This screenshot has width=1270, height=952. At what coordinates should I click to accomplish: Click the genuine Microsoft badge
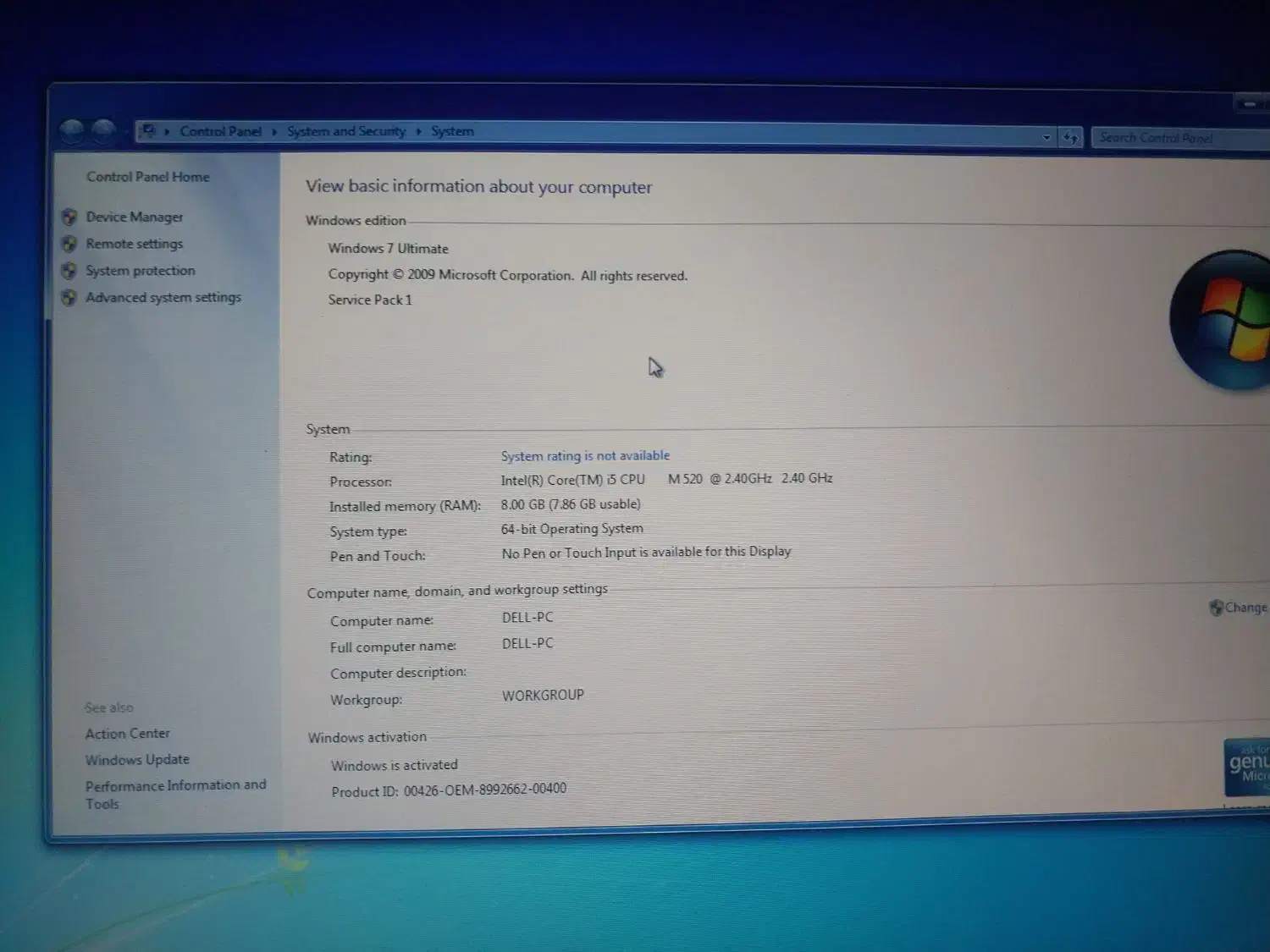1247,767
